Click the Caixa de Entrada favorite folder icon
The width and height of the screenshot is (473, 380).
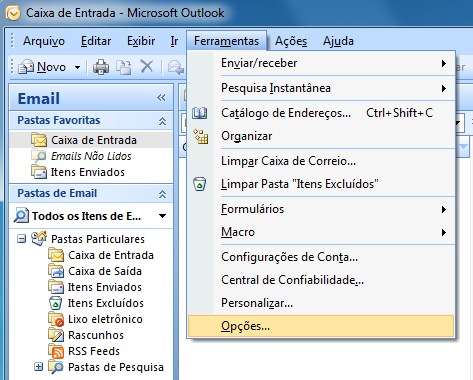point(39,140)
